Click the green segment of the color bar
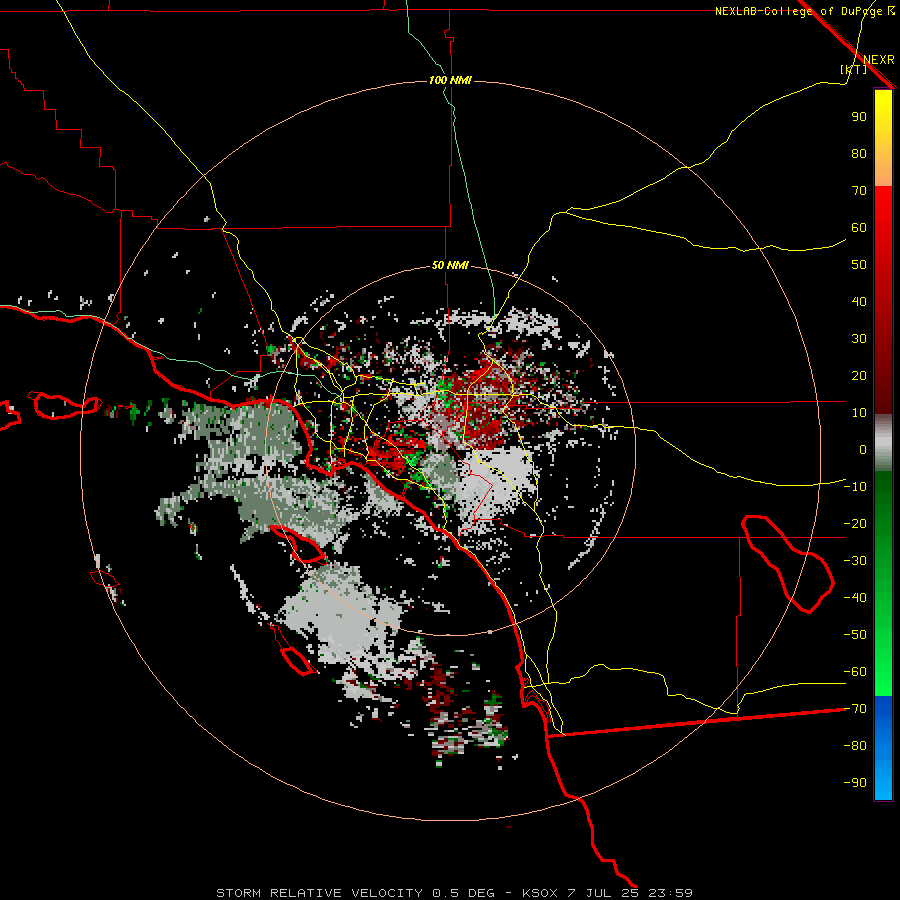 pyautogui.click(x=883, y=583)
